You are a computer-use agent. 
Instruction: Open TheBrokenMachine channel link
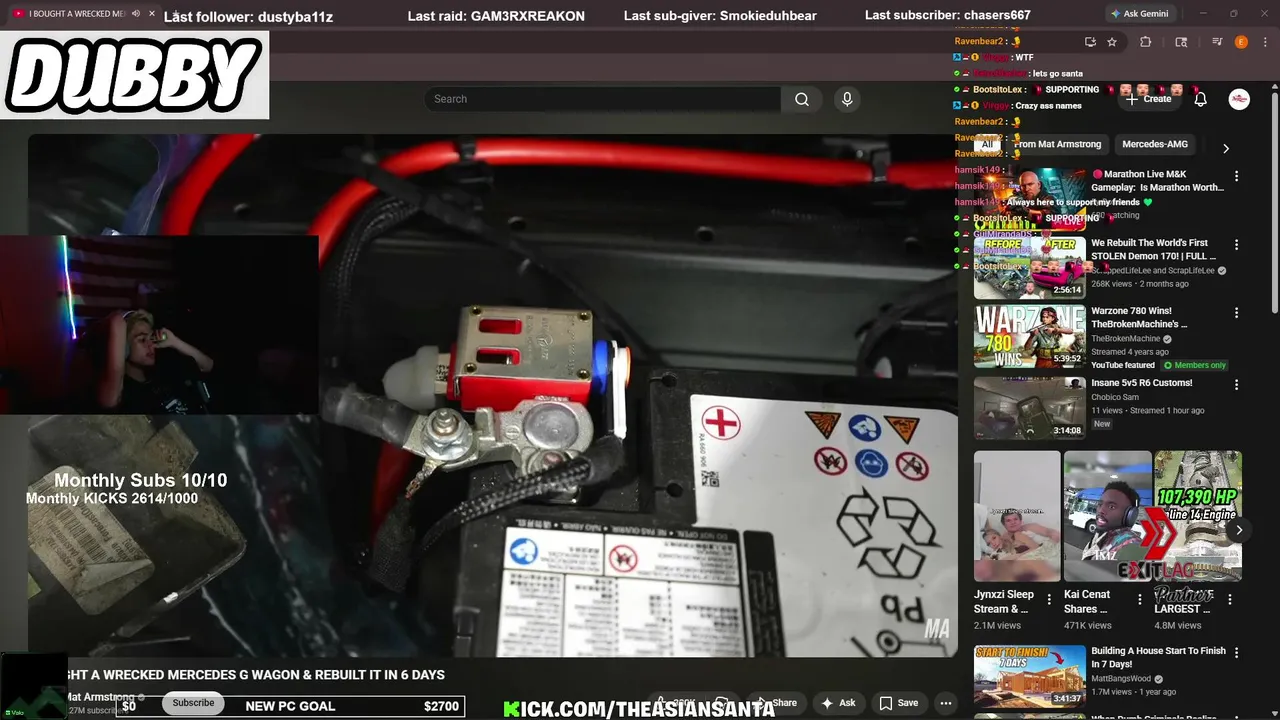coord(1126,339)
